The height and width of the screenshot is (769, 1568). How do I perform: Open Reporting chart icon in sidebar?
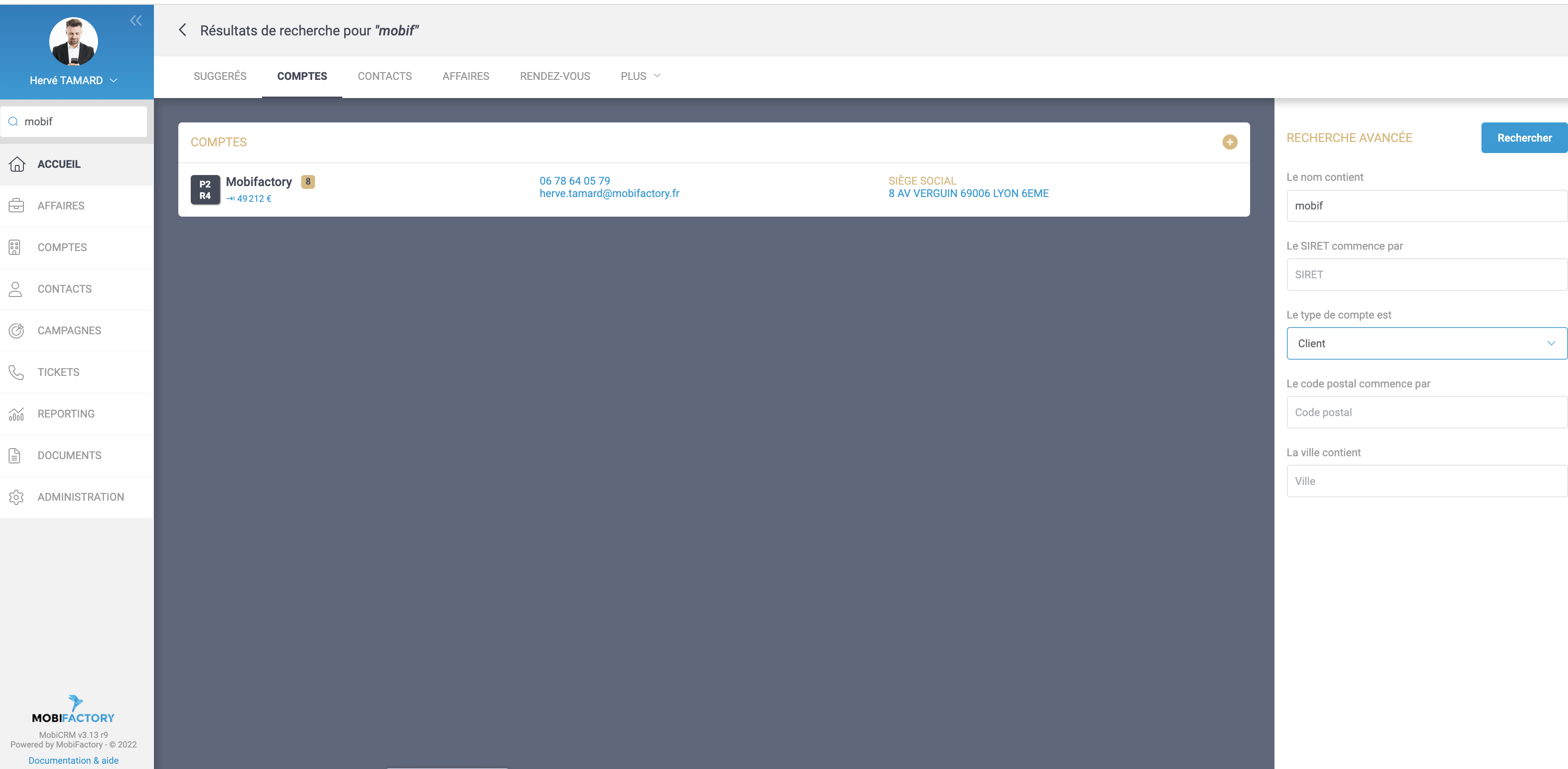[16, 414]
